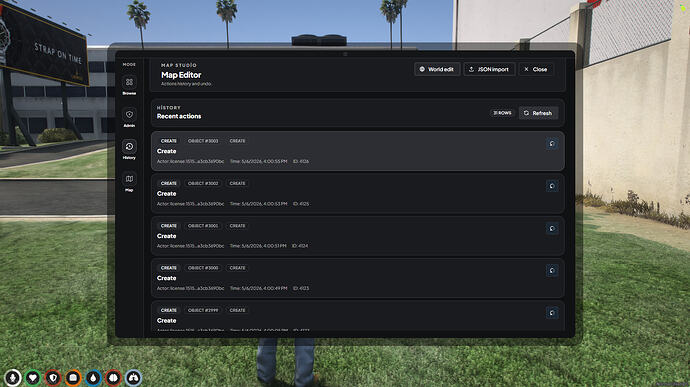The width and height of the screenshot is (690, 387).
Task: Click the ID: 4125 text
Action: click(x=301, y=204)
